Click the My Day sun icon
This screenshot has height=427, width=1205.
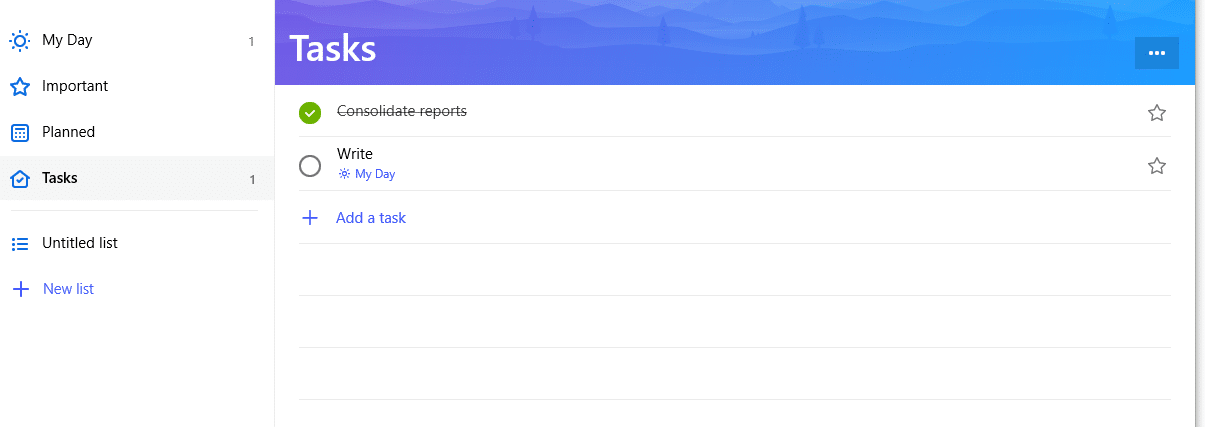[20, 41]
